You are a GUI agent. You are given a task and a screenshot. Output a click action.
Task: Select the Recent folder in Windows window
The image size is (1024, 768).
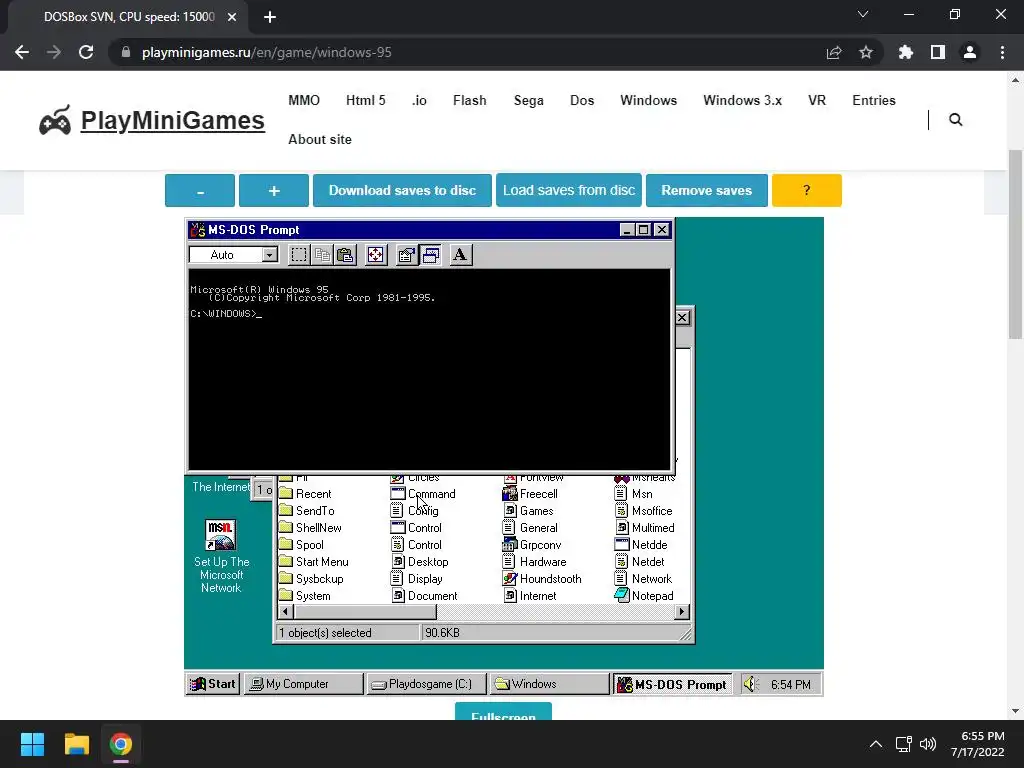tap(305, 494)
